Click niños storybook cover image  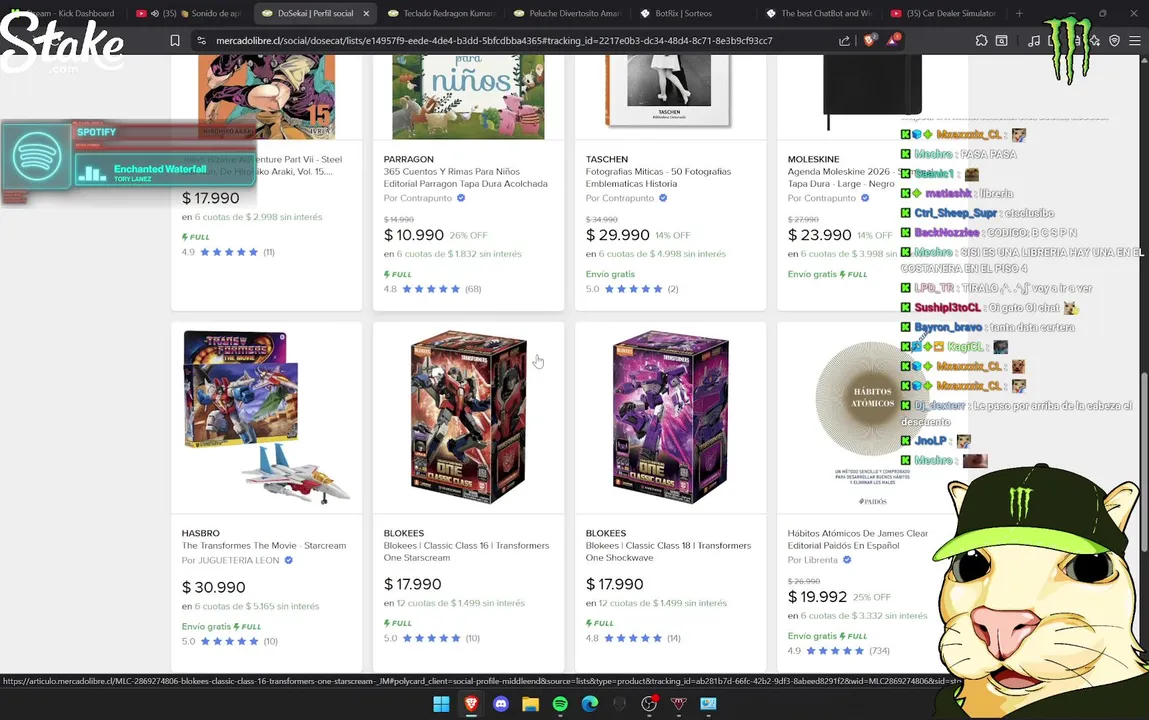pyautogui.click(x=468, y=97)
